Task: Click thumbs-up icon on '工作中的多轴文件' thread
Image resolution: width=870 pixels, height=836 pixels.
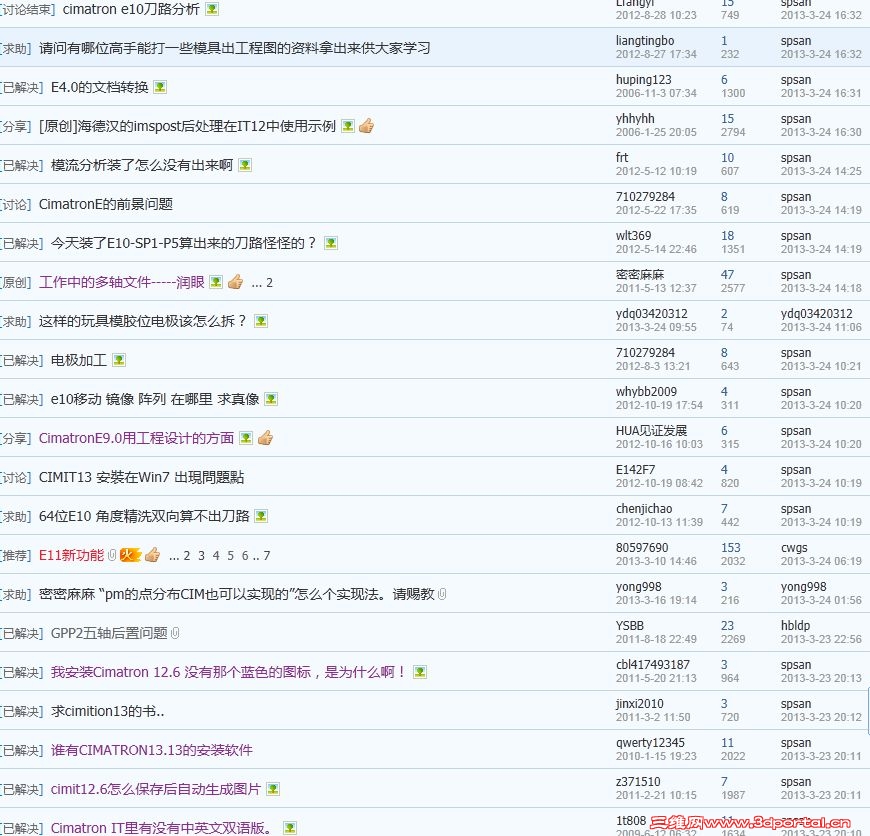Action: point(235,282)
